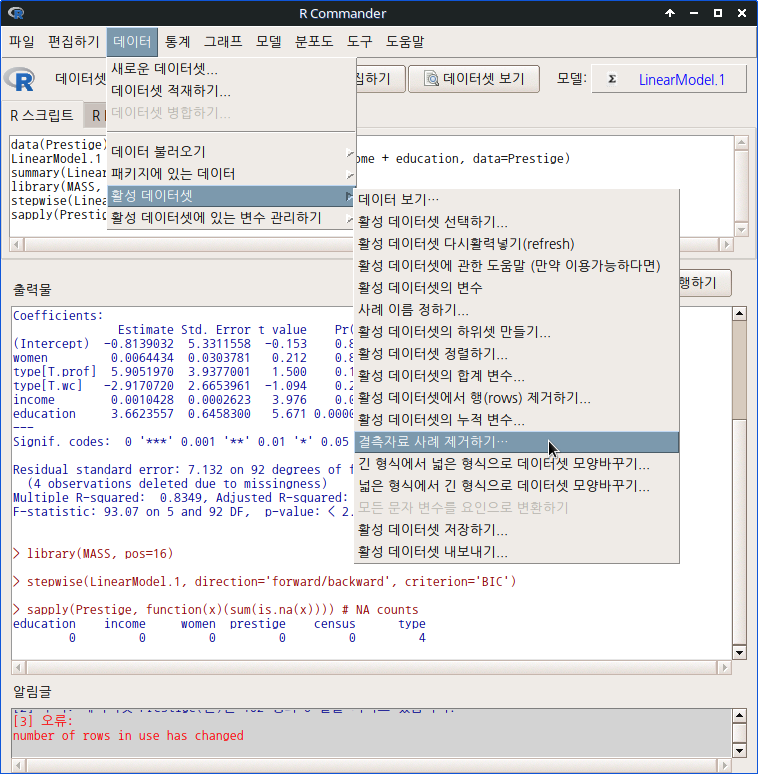This screenshot has height=774, width=758.
Task: Click script pane scroll-up arrow
Action: click(741, 144)
